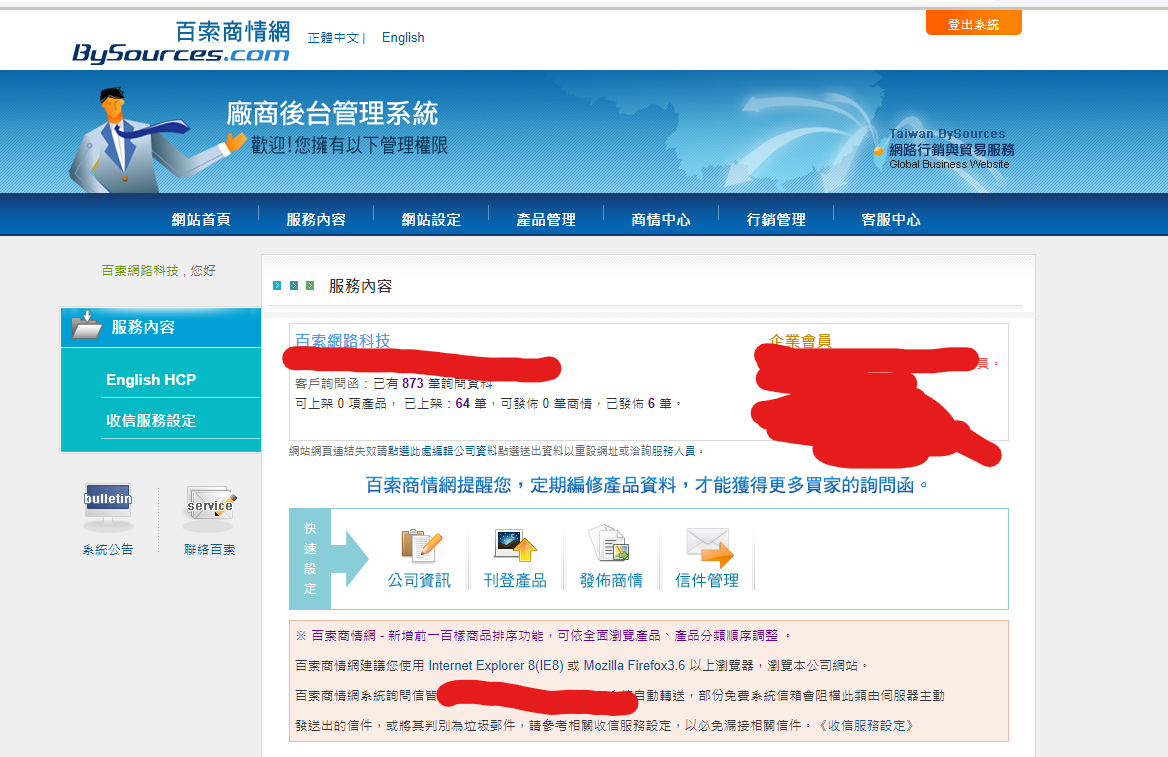Open the 網站首頁 menu
1168x757 pixels.
[x=201, y=220]
